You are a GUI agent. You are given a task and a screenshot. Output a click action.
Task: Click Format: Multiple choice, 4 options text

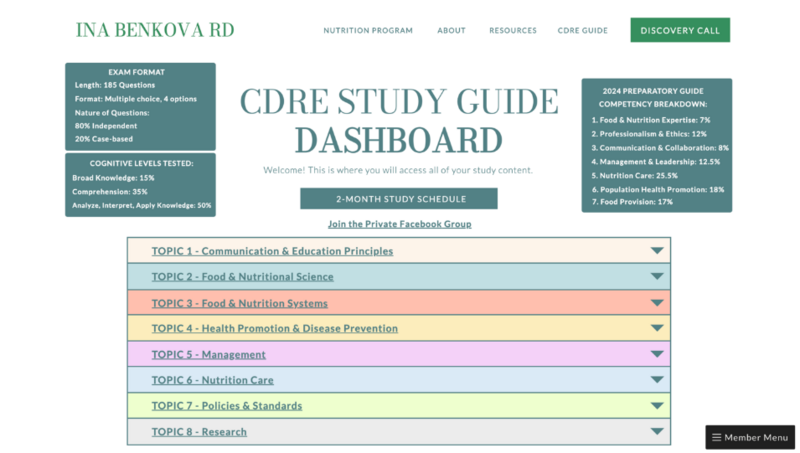(x=136, y=99)
